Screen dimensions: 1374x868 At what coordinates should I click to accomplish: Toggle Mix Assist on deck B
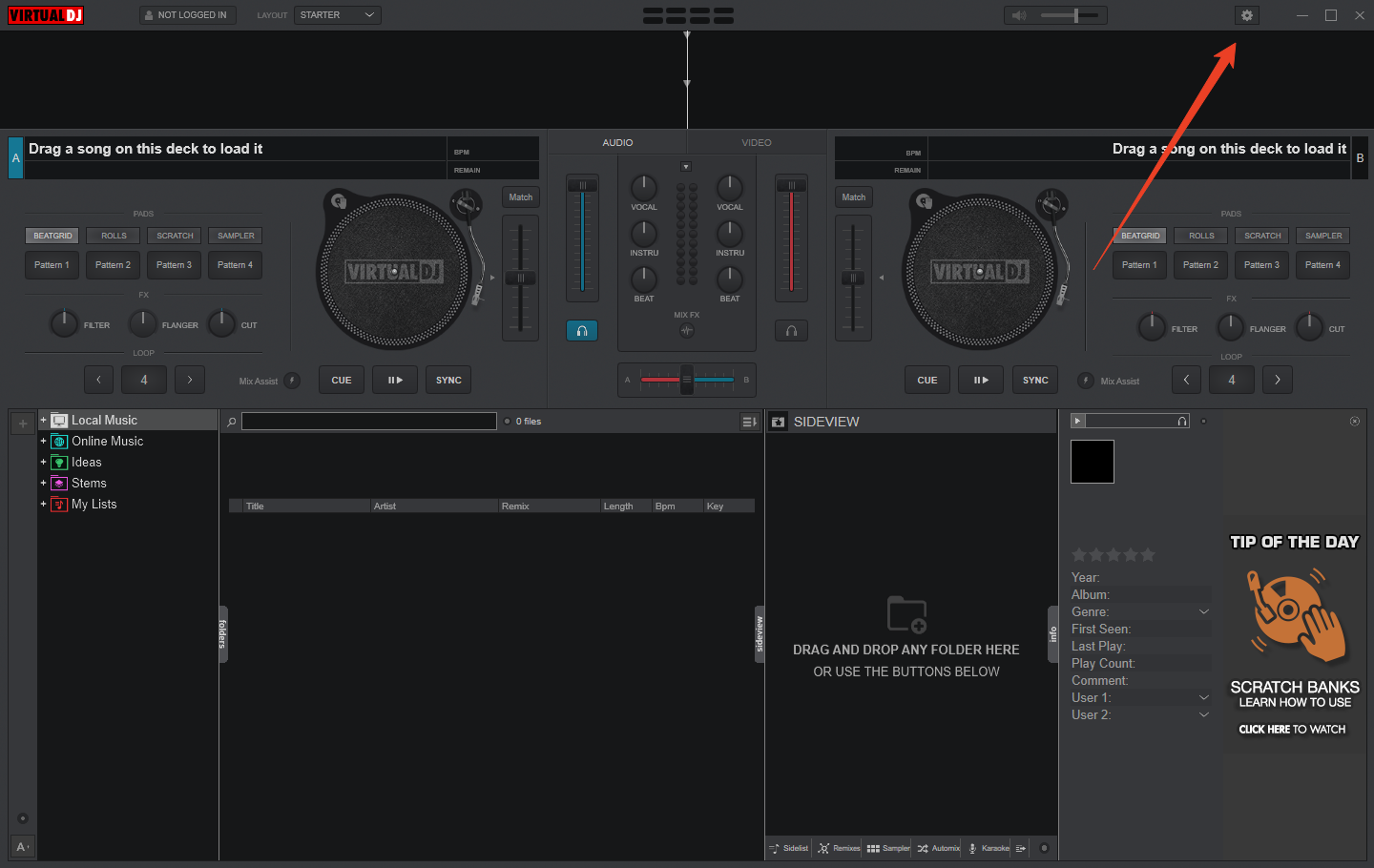[1086, 381]
